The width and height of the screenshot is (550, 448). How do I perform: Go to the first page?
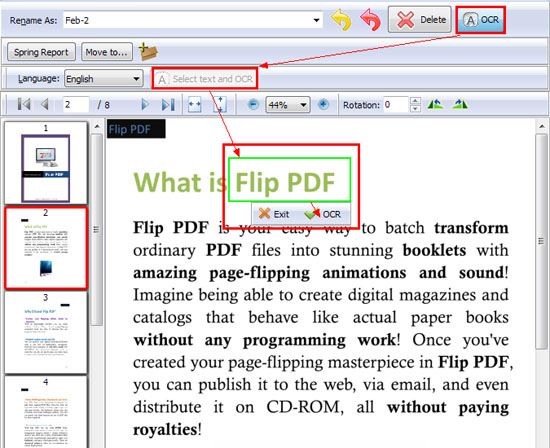[x=24, y=105]
